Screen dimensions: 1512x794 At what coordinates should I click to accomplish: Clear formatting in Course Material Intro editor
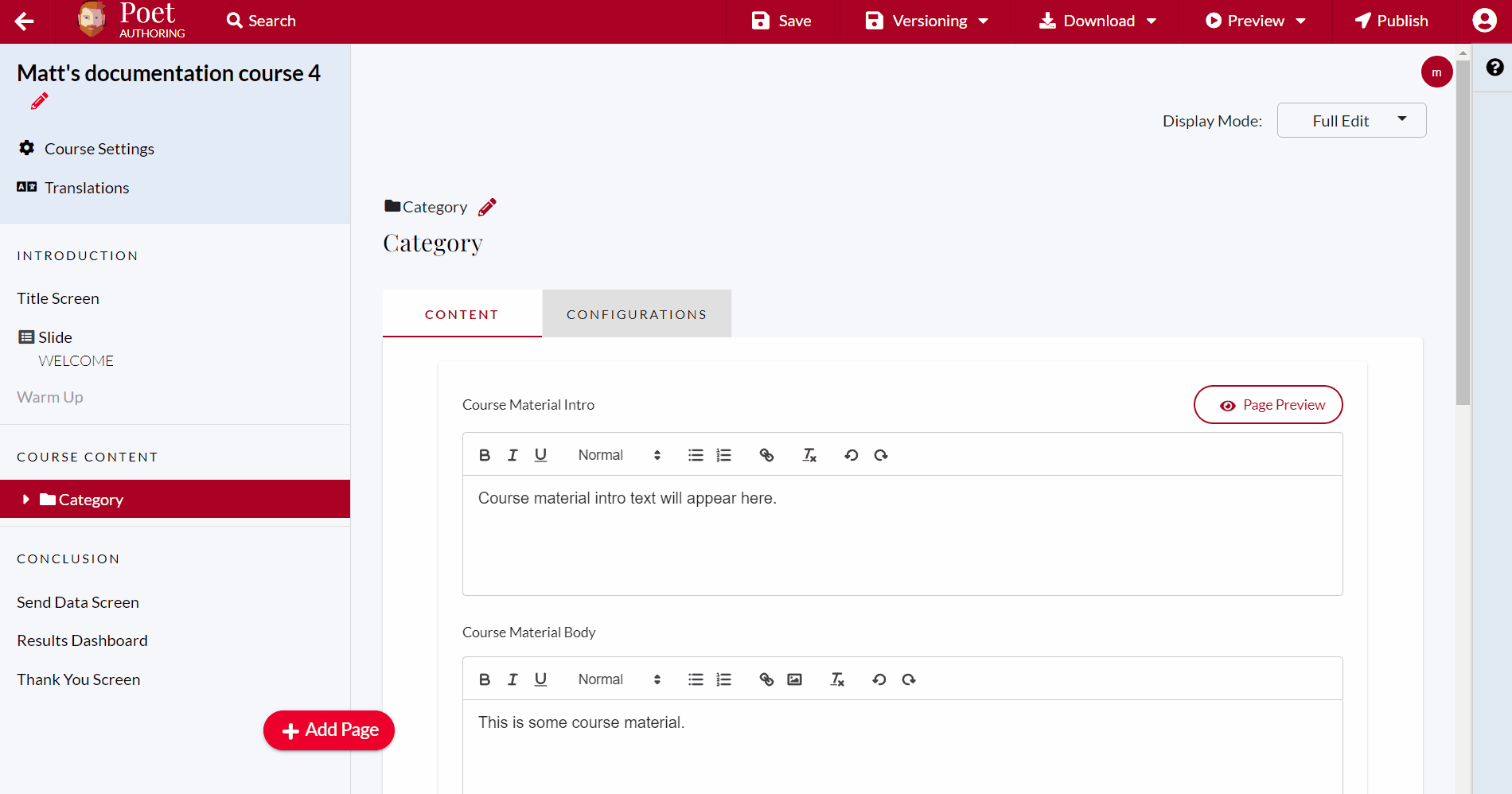pyautogui.click(x=809, y=454)
